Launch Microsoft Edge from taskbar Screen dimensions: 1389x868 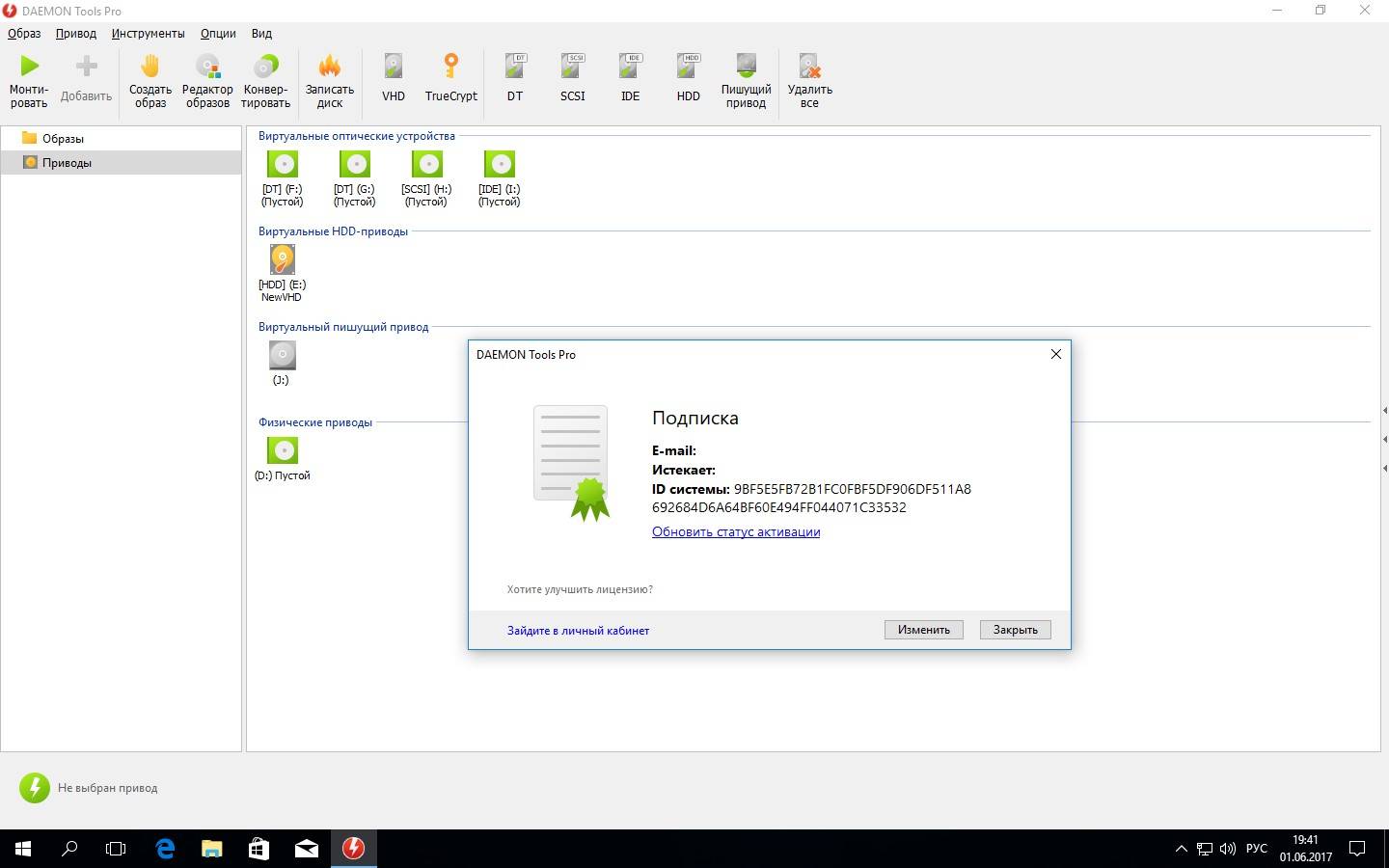[165, 849]
